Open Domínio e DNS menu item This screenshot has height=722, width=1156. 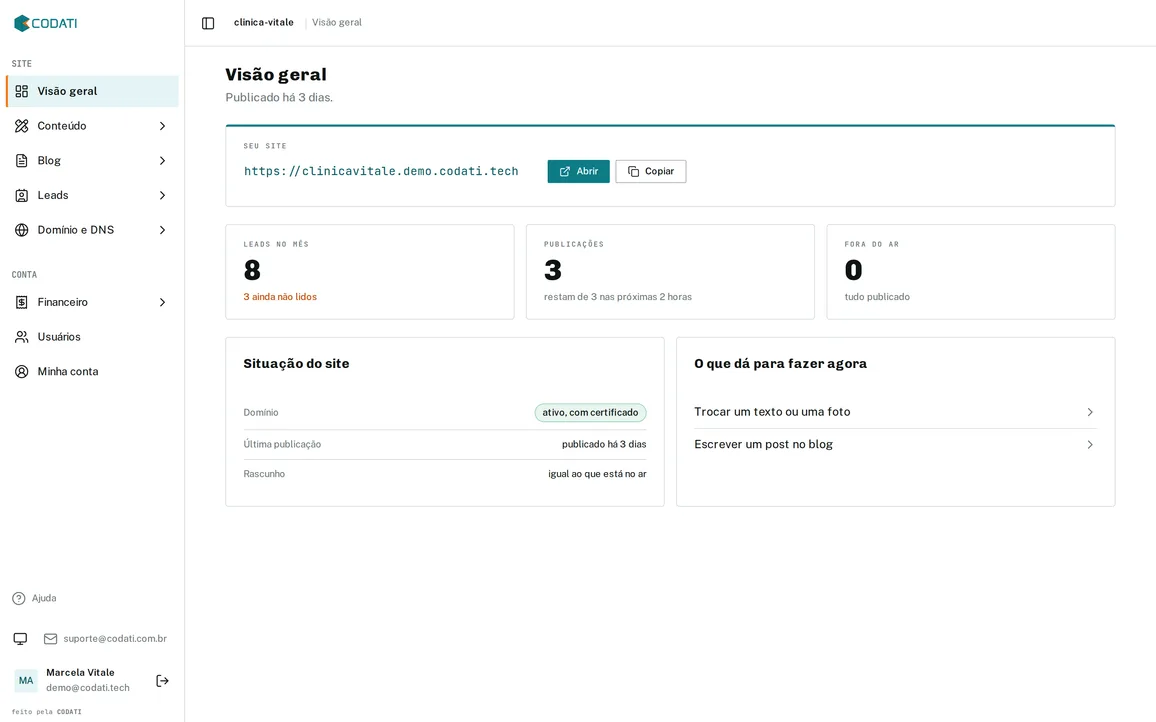coord(92,230)
